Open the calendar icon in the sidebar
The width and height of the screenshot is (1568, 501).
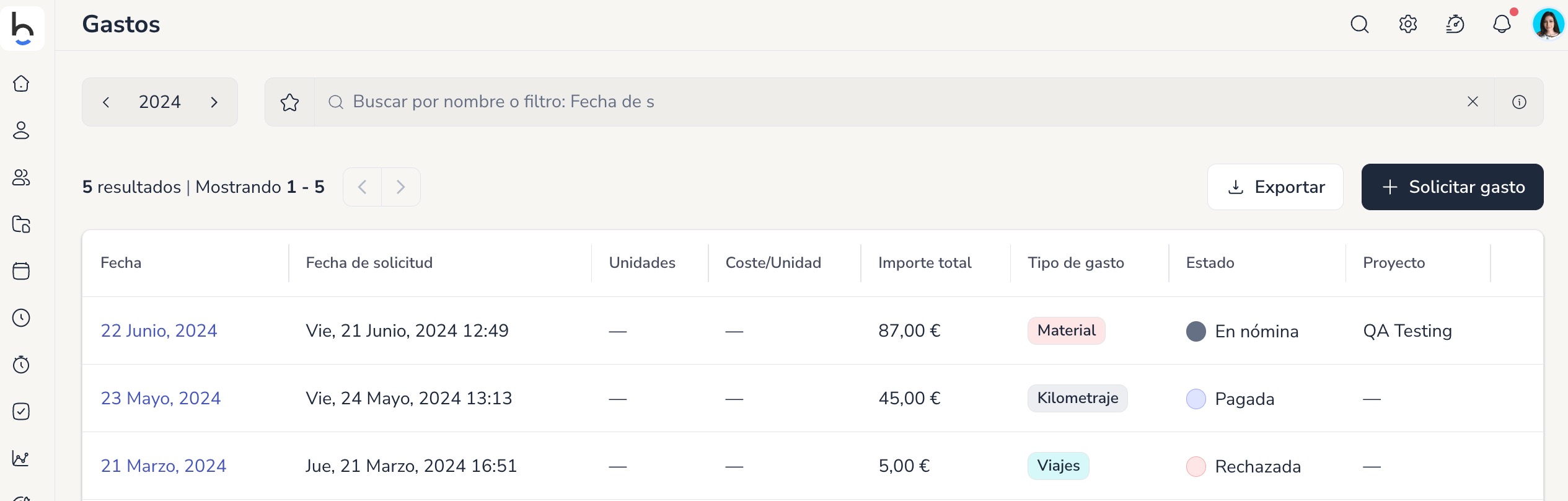[21, 271]
